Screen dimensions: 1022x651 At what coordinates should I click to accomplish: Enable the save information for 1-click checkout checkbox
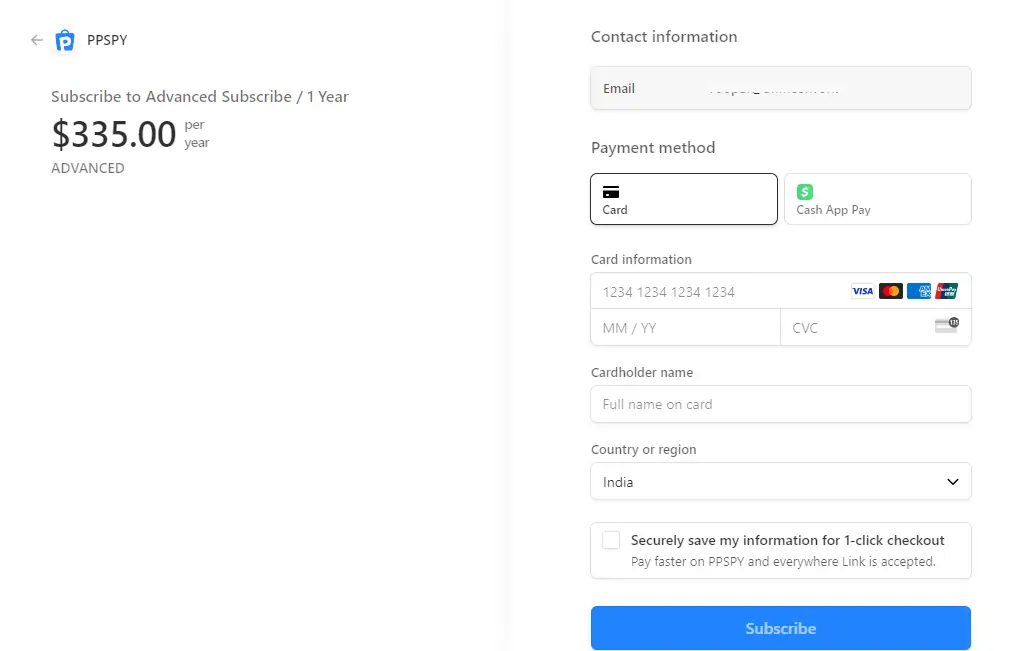tap(611, 539)
